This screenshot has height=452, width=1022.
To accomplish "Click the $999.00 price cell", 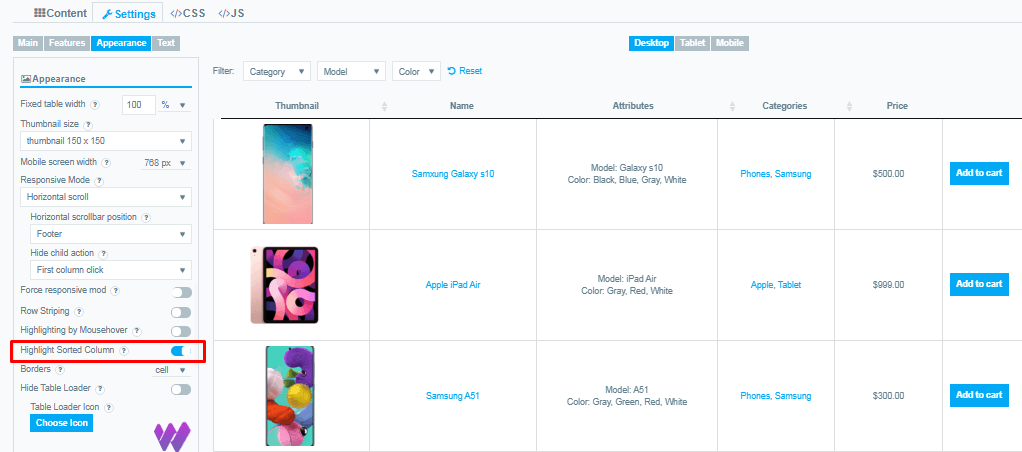I will coord(888,285).
